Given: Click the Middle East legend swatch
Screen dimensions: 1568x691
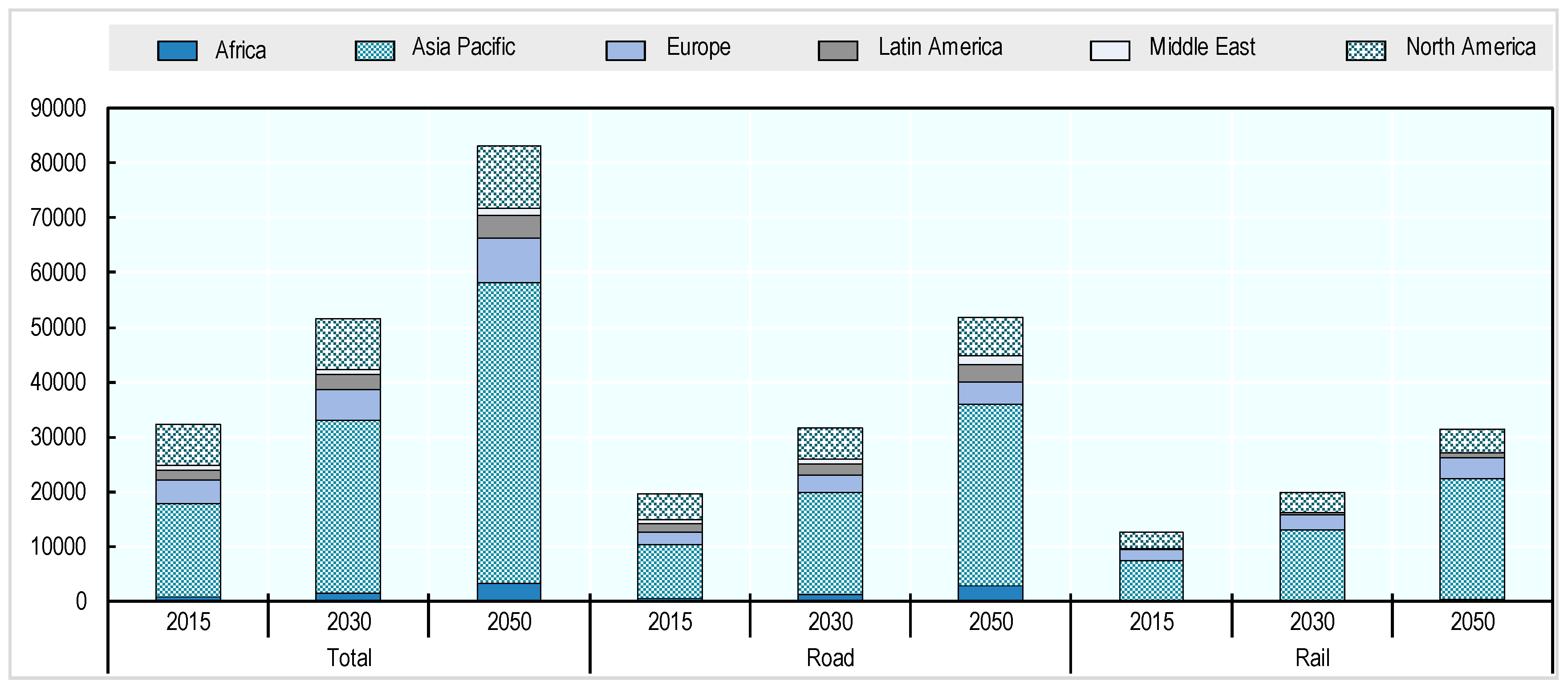Looking at the screenshot, I should (1109, 51).
